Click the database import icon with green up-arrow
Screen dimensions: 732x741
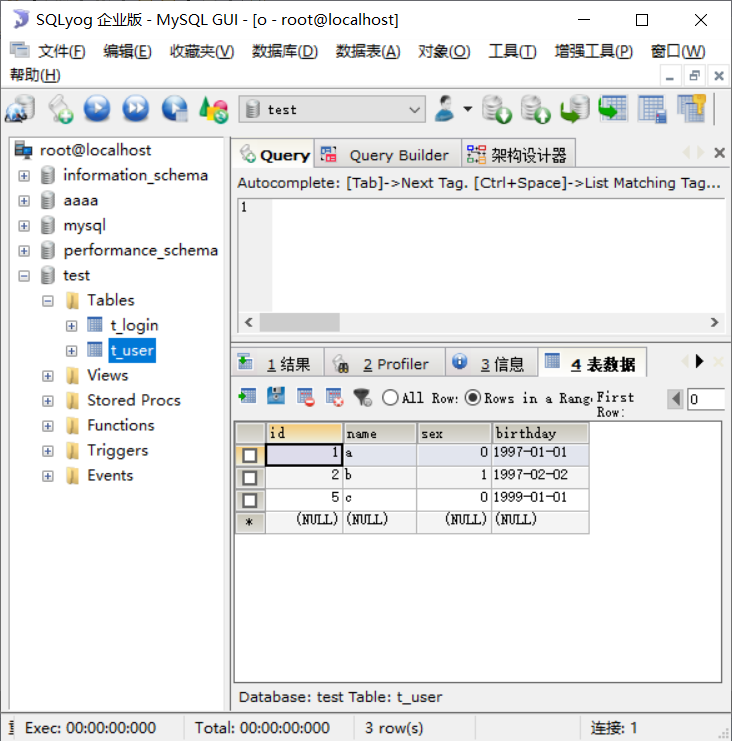[536, 109]
